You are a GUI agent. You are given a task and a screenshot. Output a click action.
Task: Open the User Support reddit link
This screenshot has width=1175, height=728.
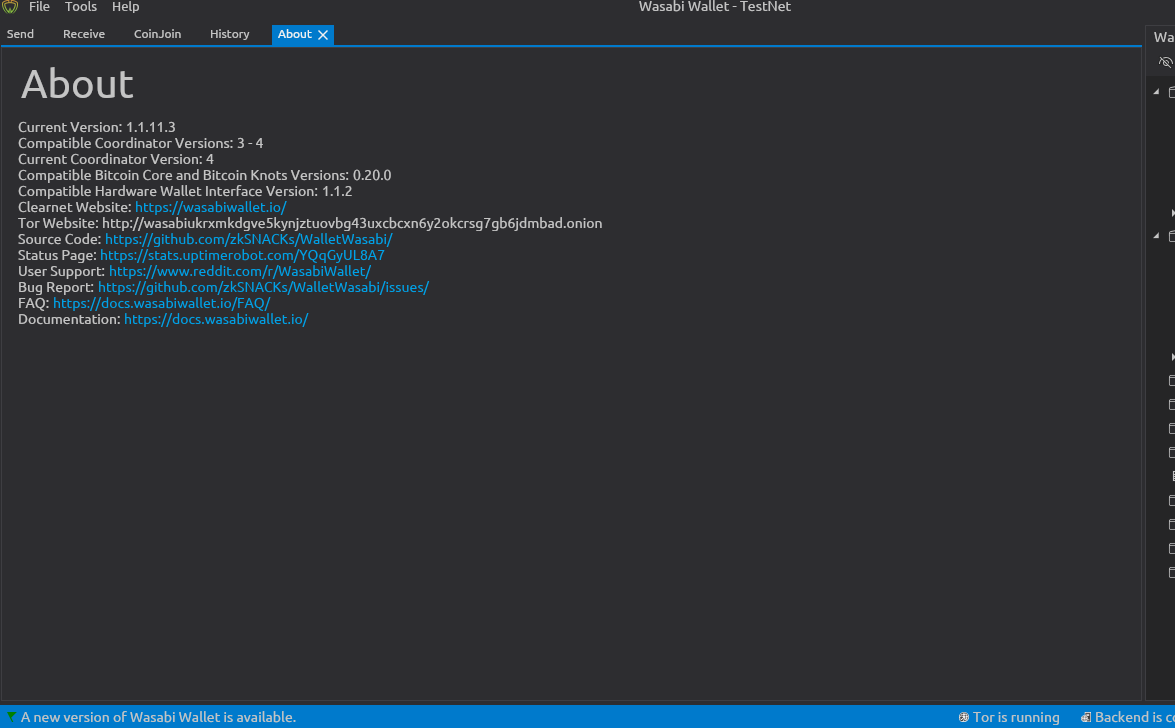pyautogui.click(x=240, y=271)
